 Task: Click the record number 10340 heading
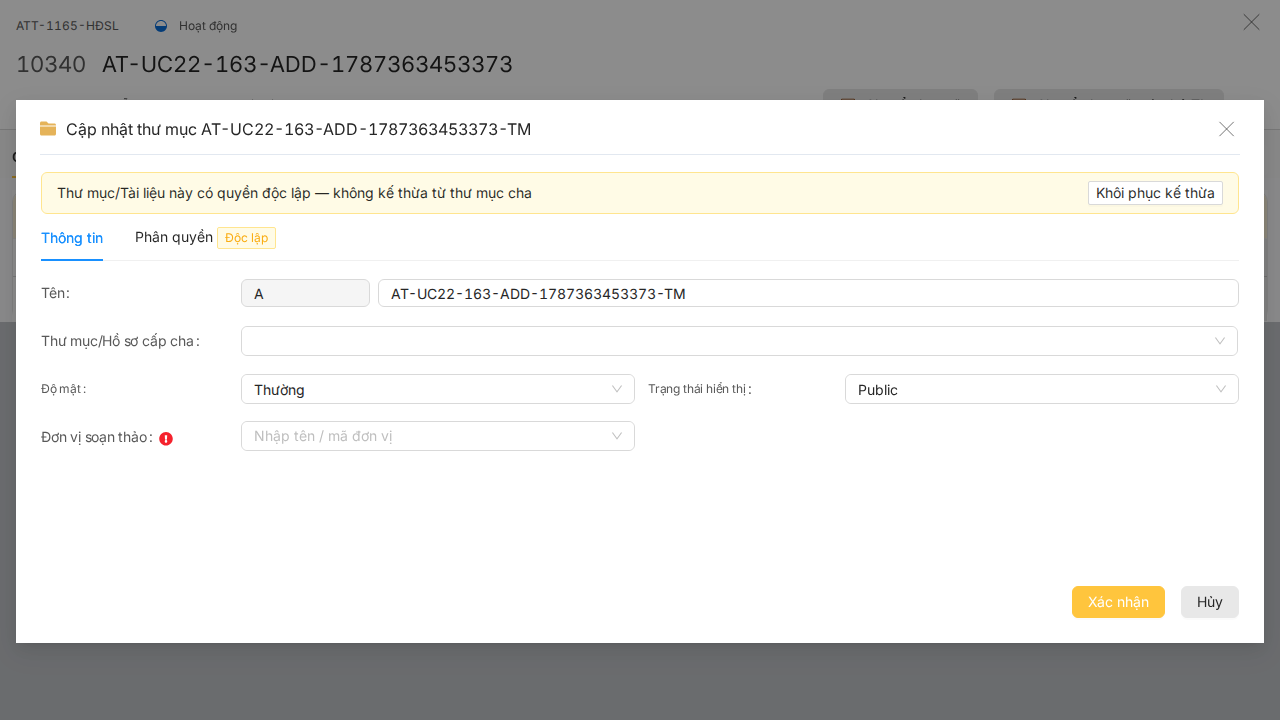pyautogui.click(x=51, y=64)
